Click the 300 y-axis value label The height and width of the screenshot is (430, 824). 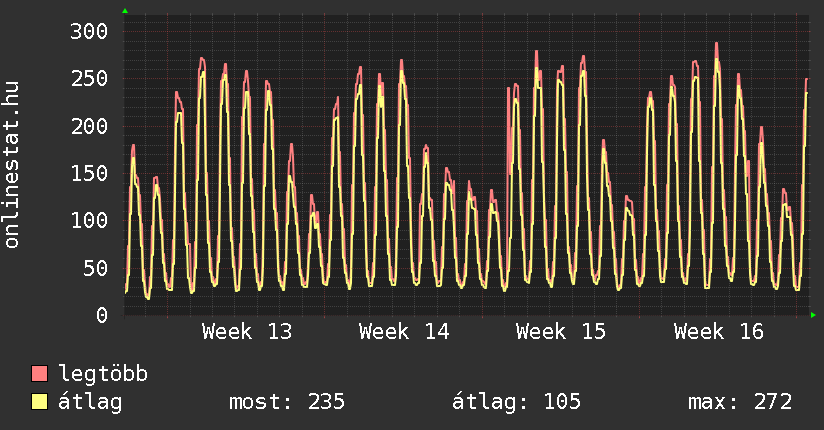click(x=88, y=31)
